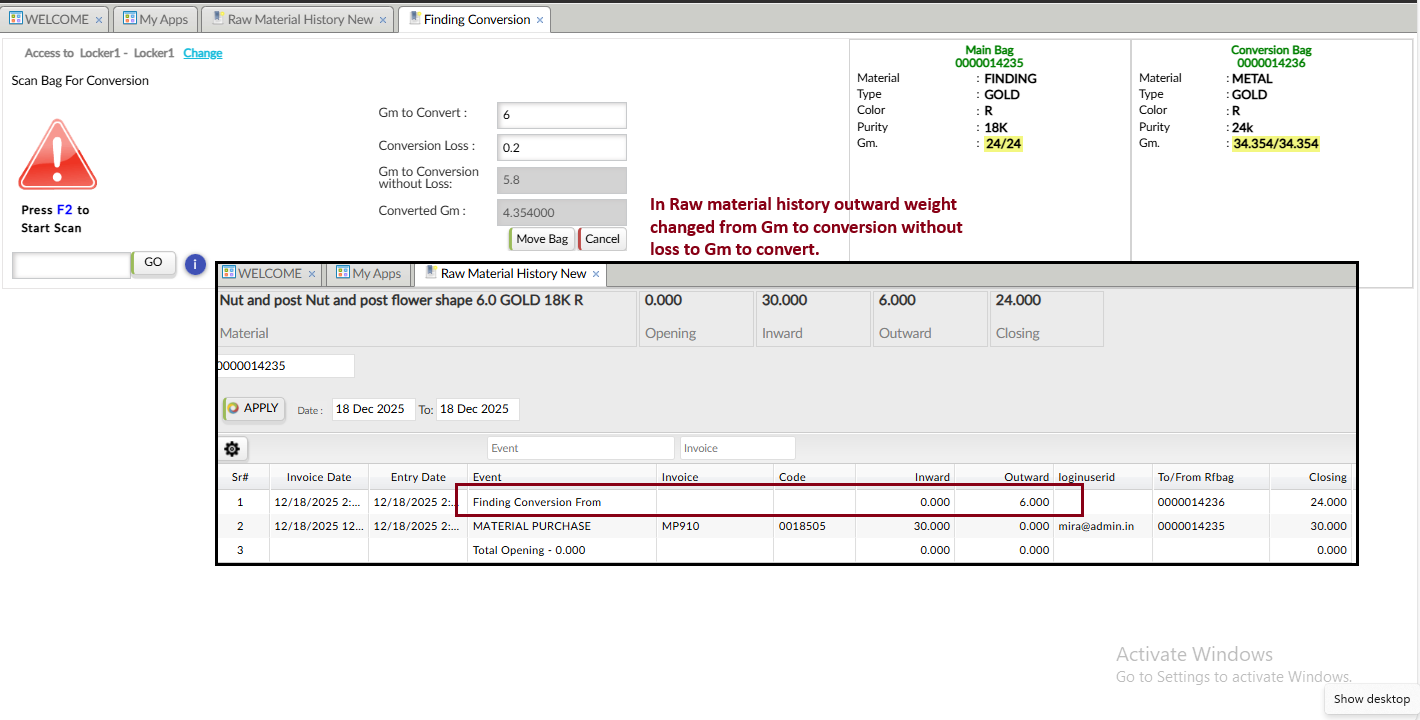
Task: Close the top WELCOME tab
Action: point(99,20)
